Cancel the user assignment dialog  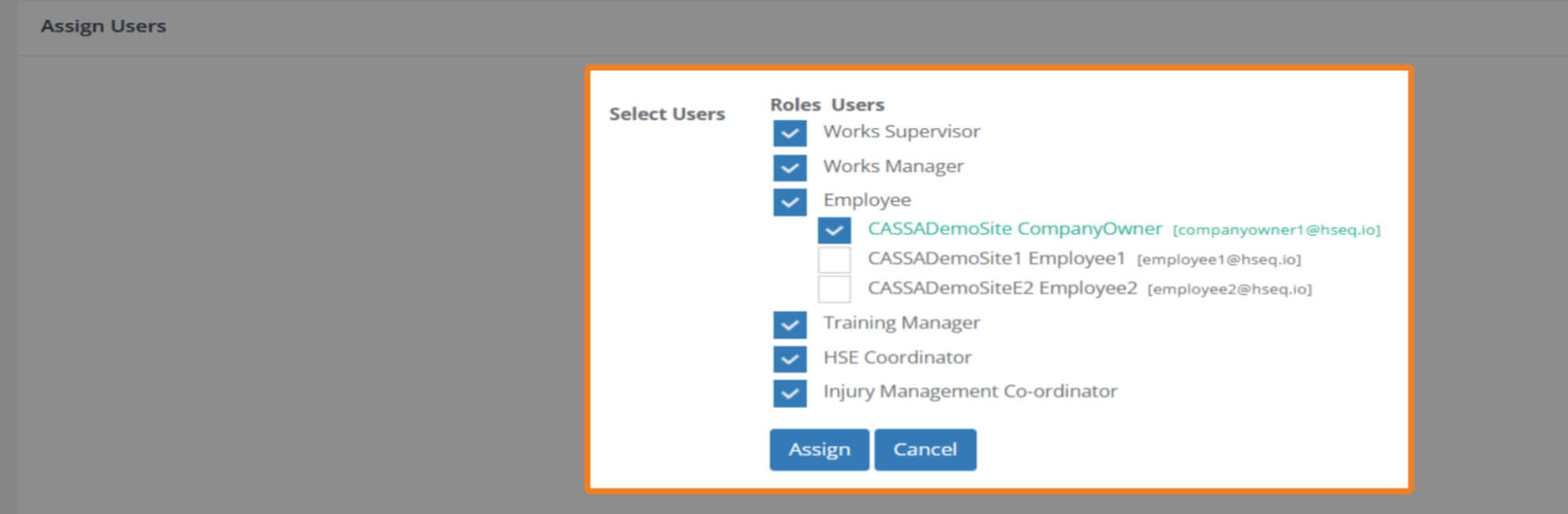(x=925, y=450)
